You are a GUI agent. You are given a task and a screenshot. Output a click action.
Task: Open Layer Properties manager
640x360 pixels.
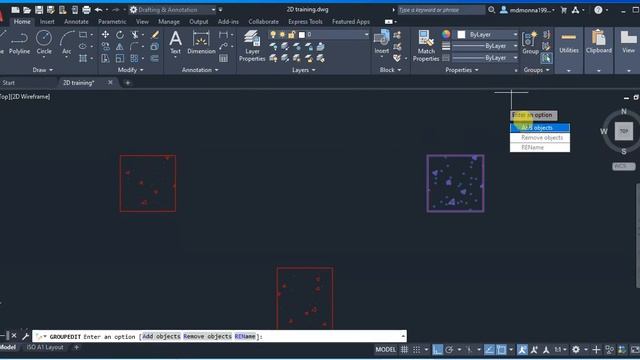[x=252, y=46]
